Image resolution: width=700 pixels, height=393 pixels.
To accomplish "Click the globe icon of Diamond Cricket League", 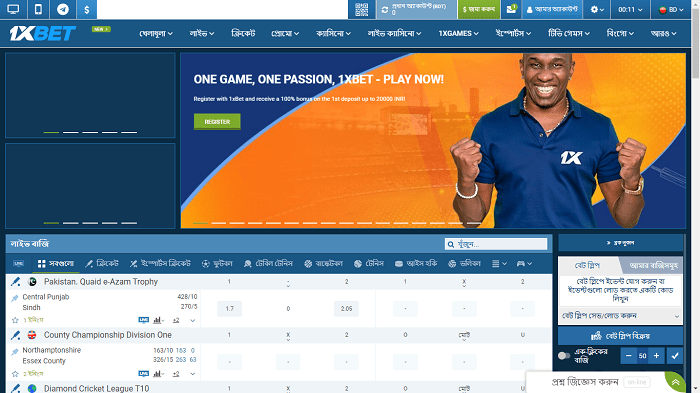I will click(x=32, y=389).
